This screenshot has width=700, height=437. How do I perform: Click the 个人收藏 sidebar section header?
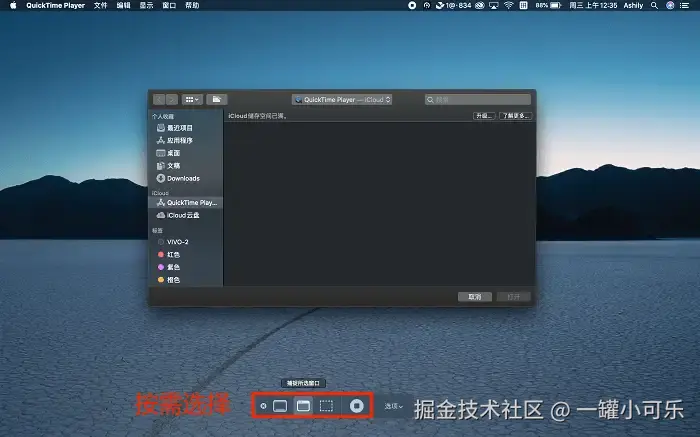tap(162, 116)
